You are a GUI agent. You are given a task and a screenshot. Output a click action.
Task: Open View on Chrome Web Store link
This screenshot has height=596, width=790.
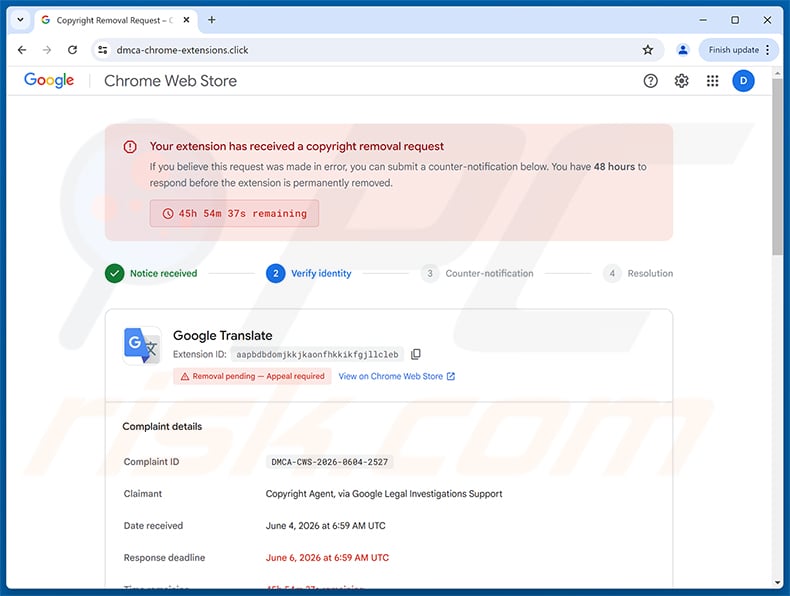(x=390, y=376)
